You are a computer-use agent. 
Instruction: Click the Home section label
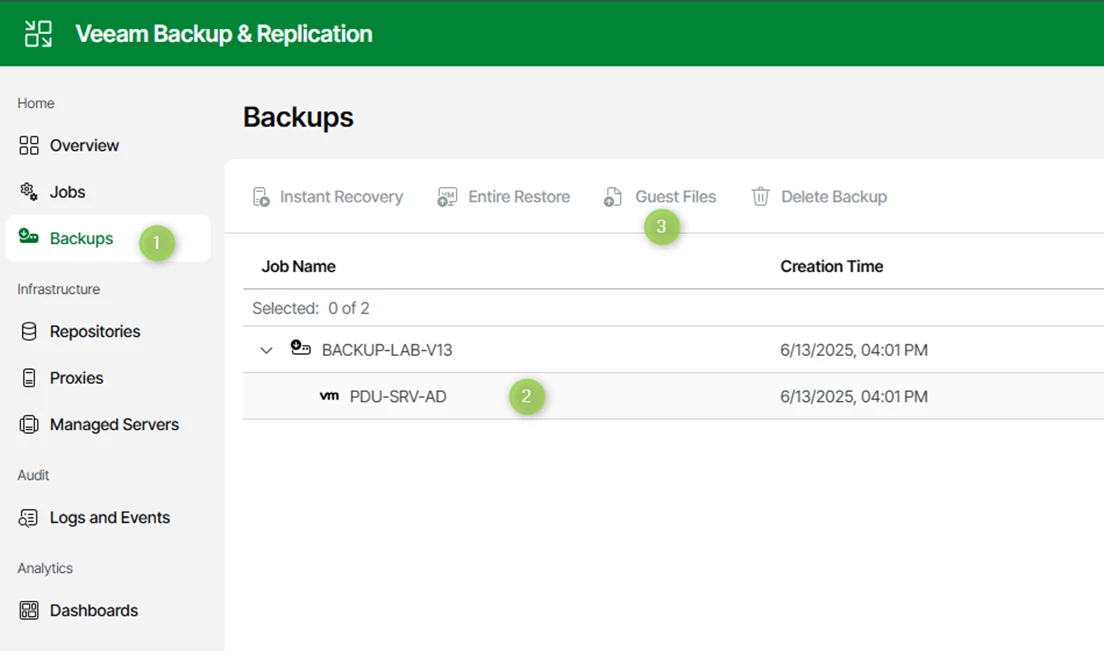(x=36, y=103)
